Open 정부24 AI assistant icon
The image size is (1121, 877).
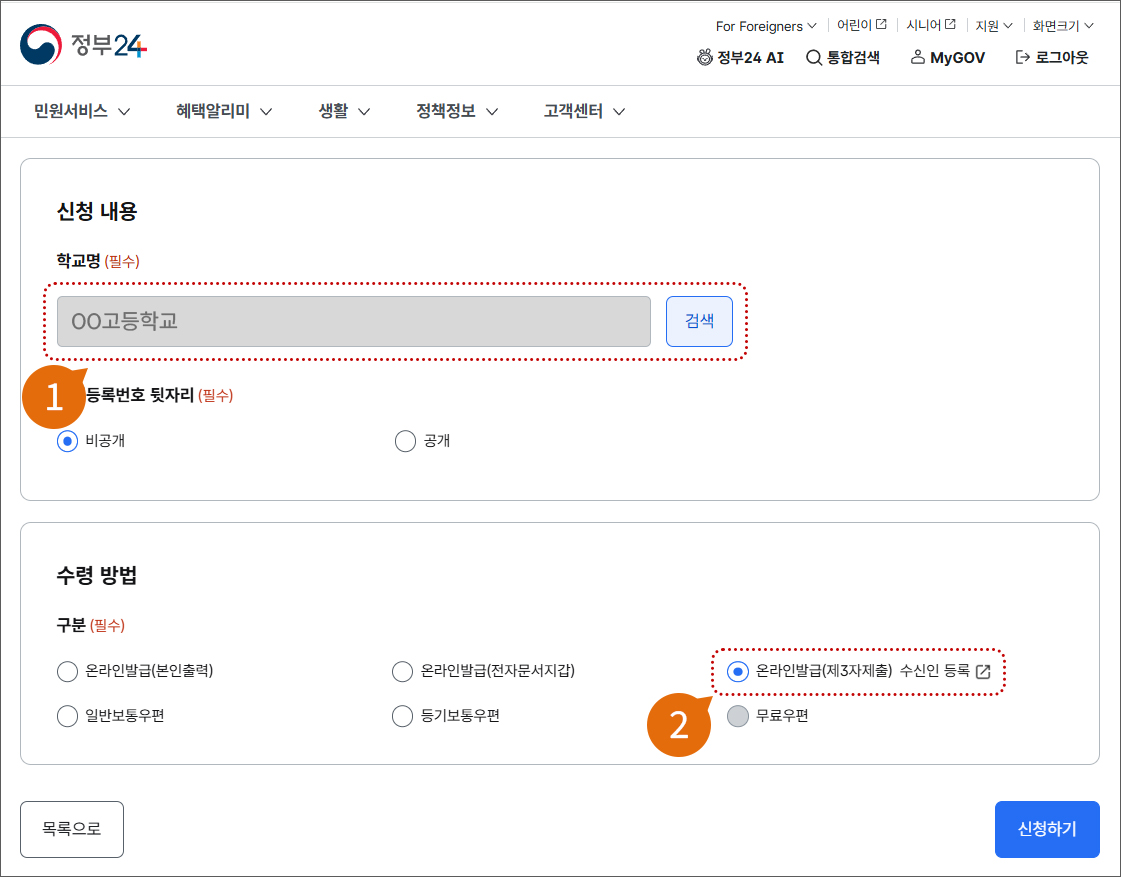coord(705,57)
